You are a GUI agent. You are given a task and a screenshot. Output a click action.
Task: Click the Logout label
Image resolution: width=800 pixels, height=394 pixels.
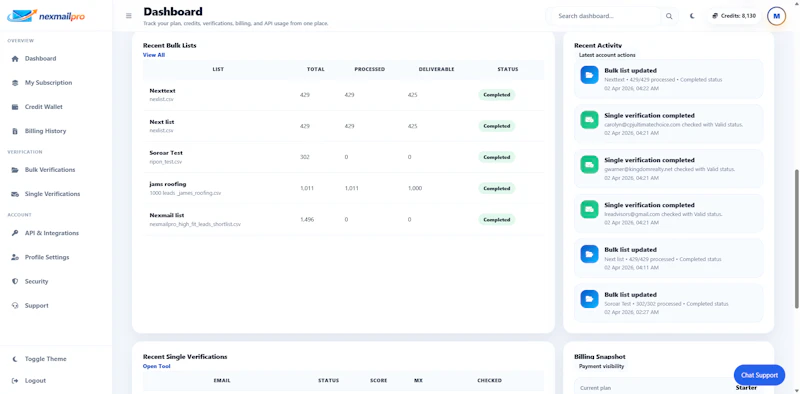[35, 381]
